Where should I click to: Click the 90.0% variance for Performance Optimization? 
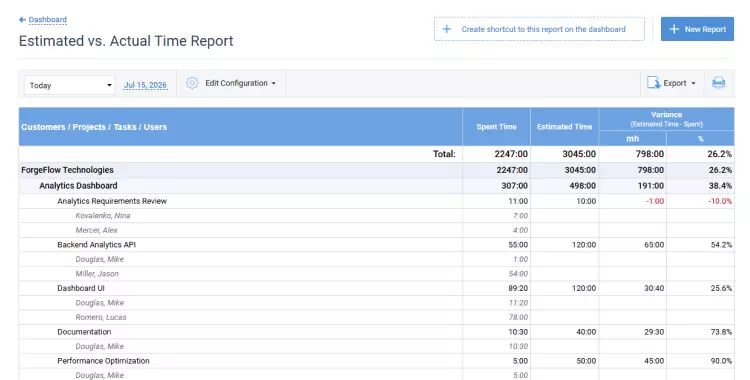click(x=721, y=361)
